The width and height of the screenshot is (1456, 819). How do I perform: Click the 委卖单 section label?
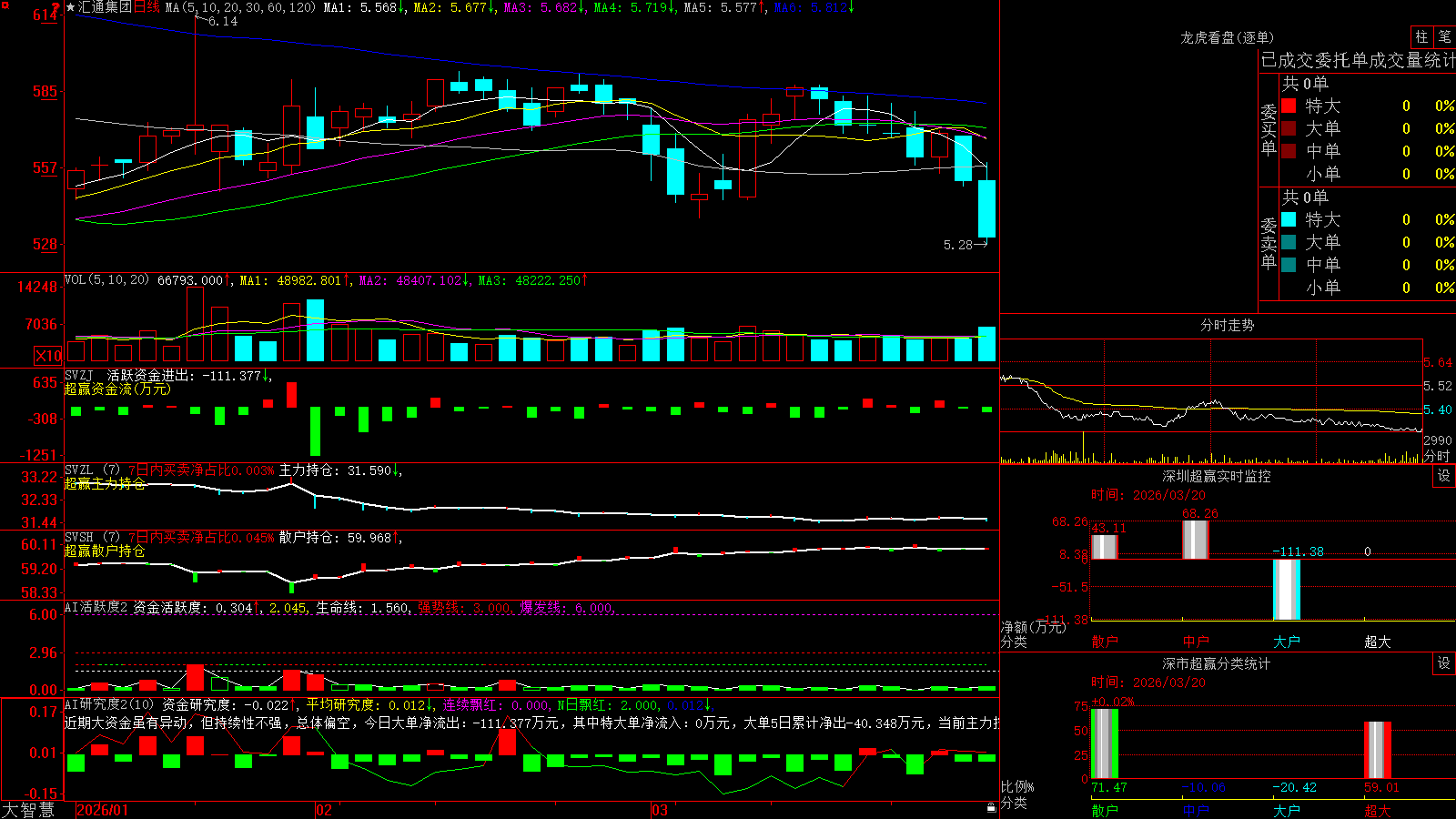pos(1269,243)
